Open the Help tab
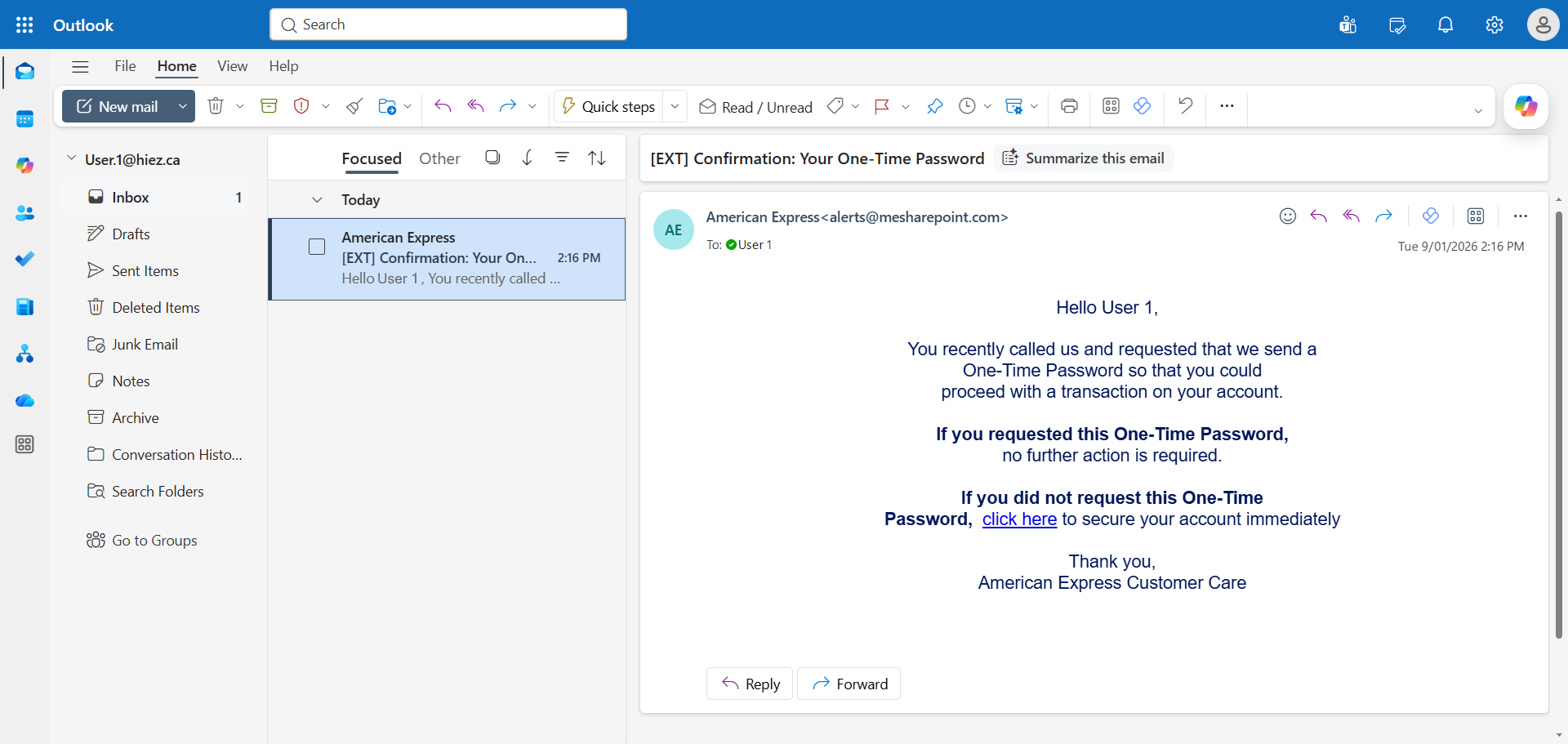The image size is (1568, 744). (x=283, y=66)
